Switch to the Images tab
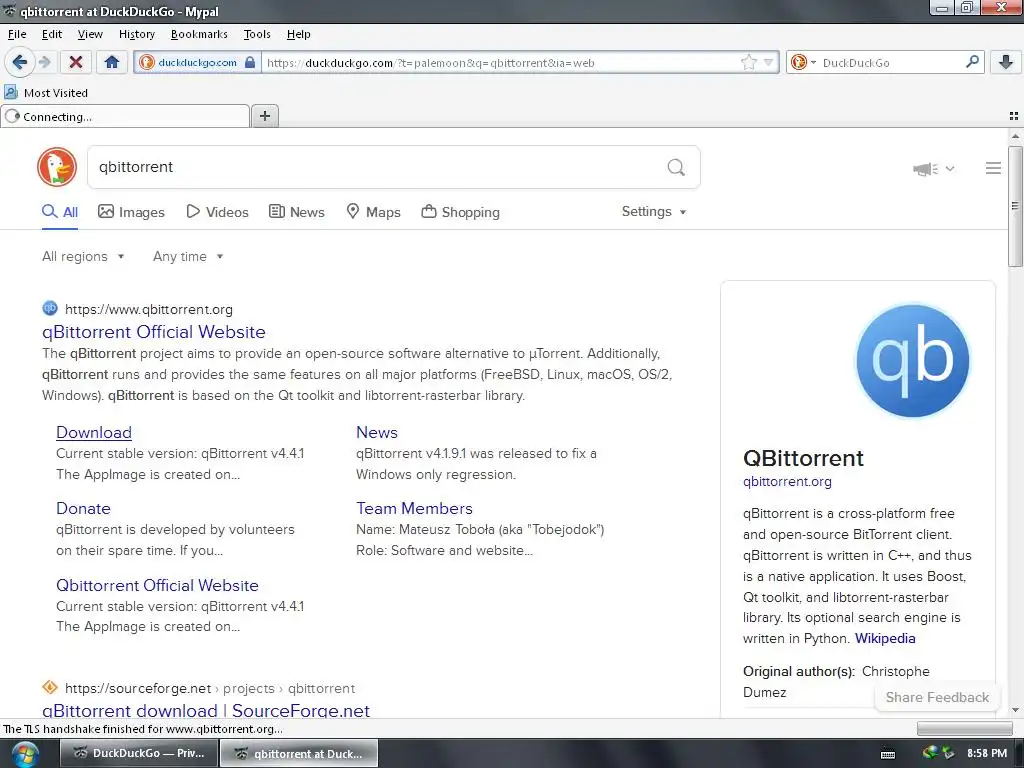 131,212
